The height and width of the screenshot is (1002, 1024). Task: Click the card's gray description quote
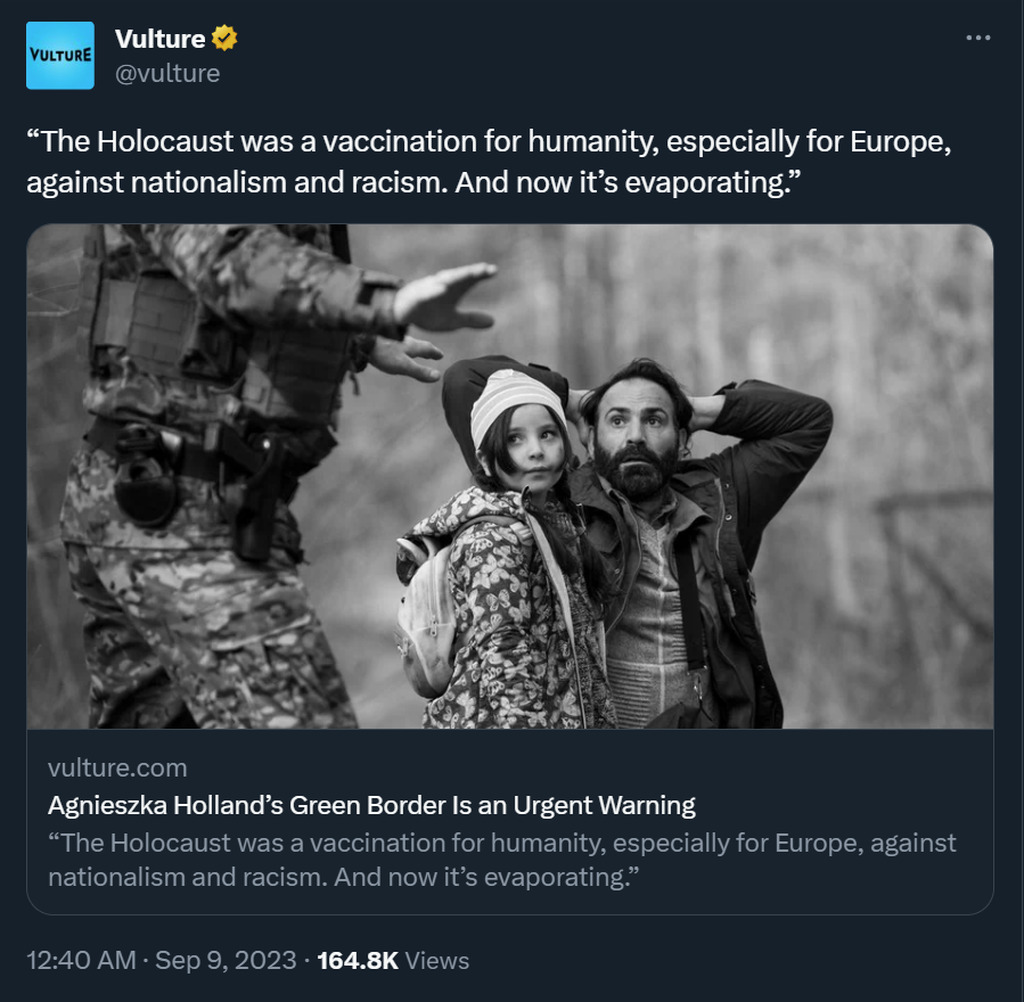tap(502, 860)
